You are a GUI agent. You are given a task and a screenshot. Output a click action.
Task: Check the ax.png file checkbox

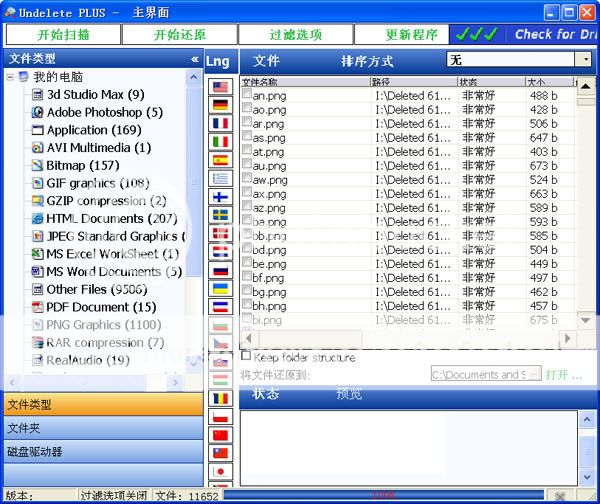[x=247, y=191]
